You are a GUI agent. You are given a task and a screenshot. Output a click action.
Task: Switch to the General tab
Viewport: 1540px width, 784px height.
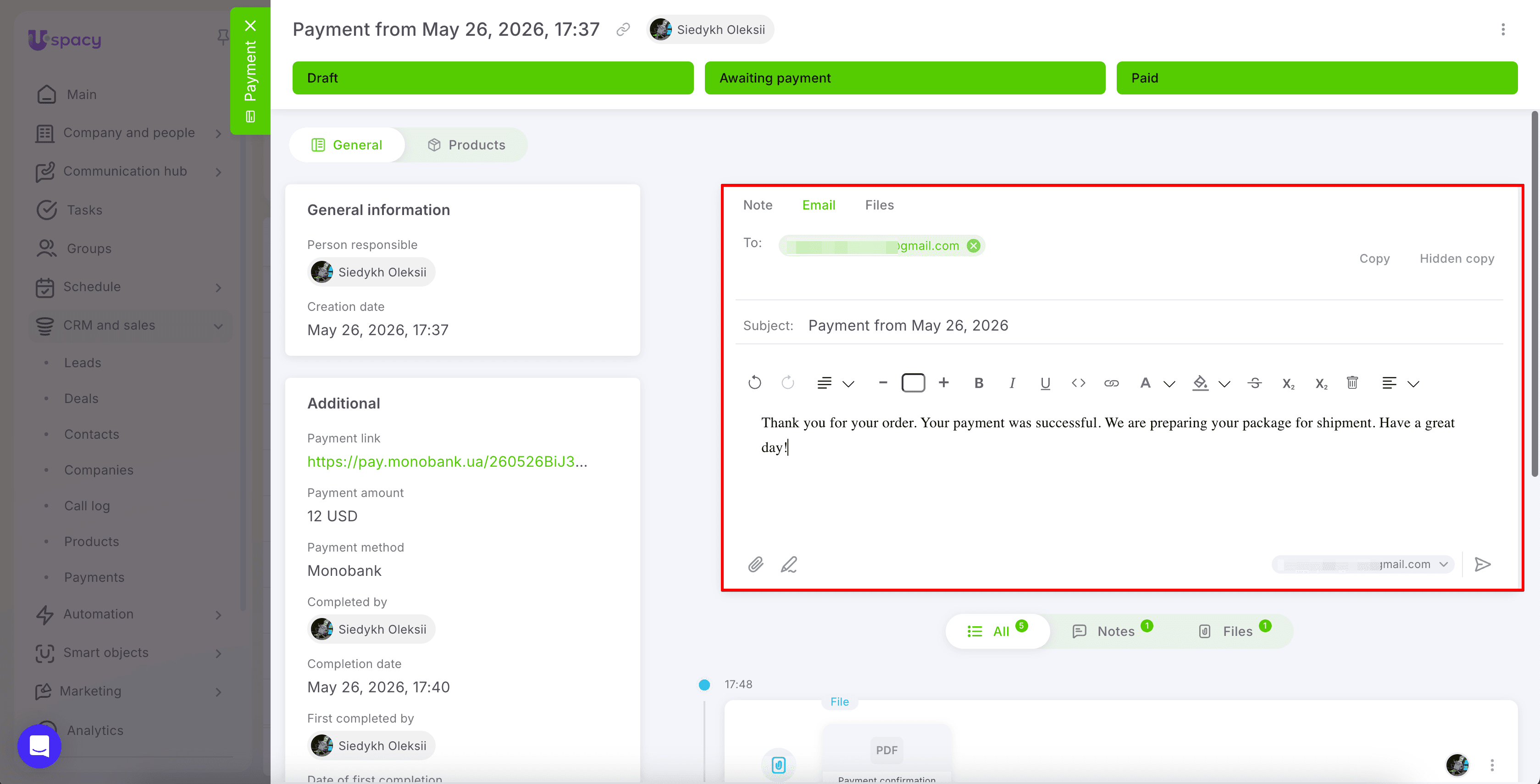347,144
